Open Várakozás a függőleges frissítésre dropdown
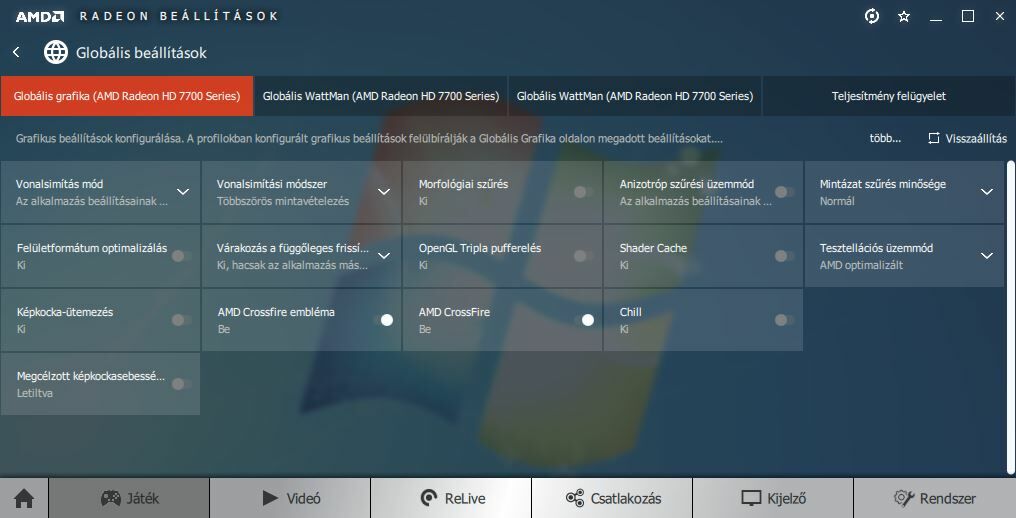1016x518 pixels. [384, 256]
